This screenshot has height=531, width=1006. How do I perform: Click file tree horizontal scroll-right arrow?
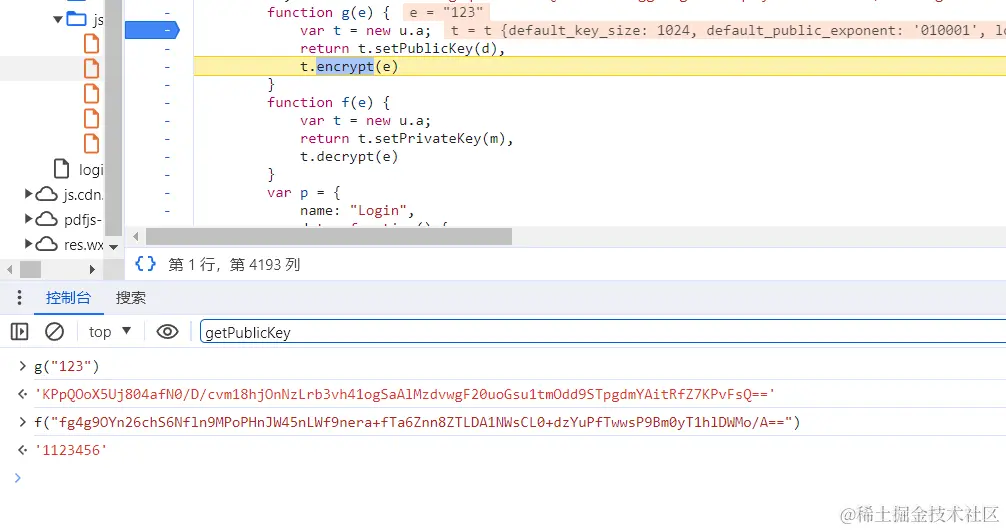[92, 269]
